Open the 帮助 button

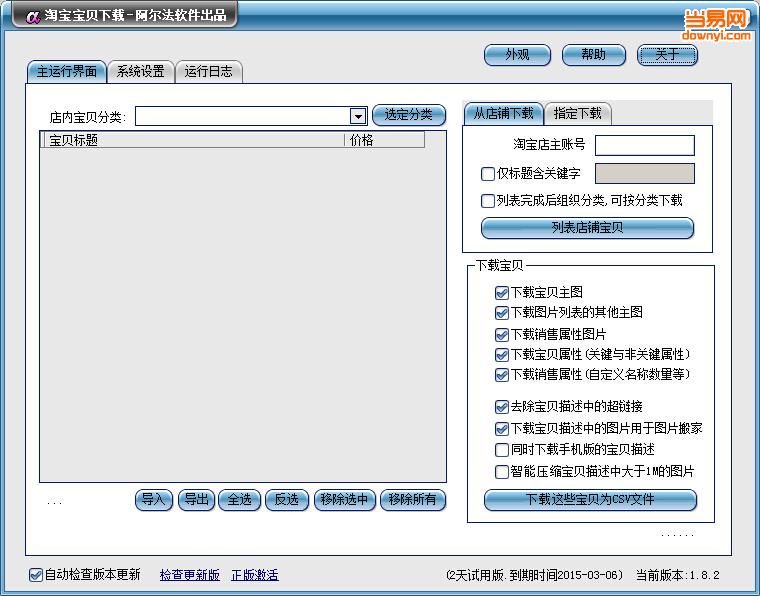594,55
